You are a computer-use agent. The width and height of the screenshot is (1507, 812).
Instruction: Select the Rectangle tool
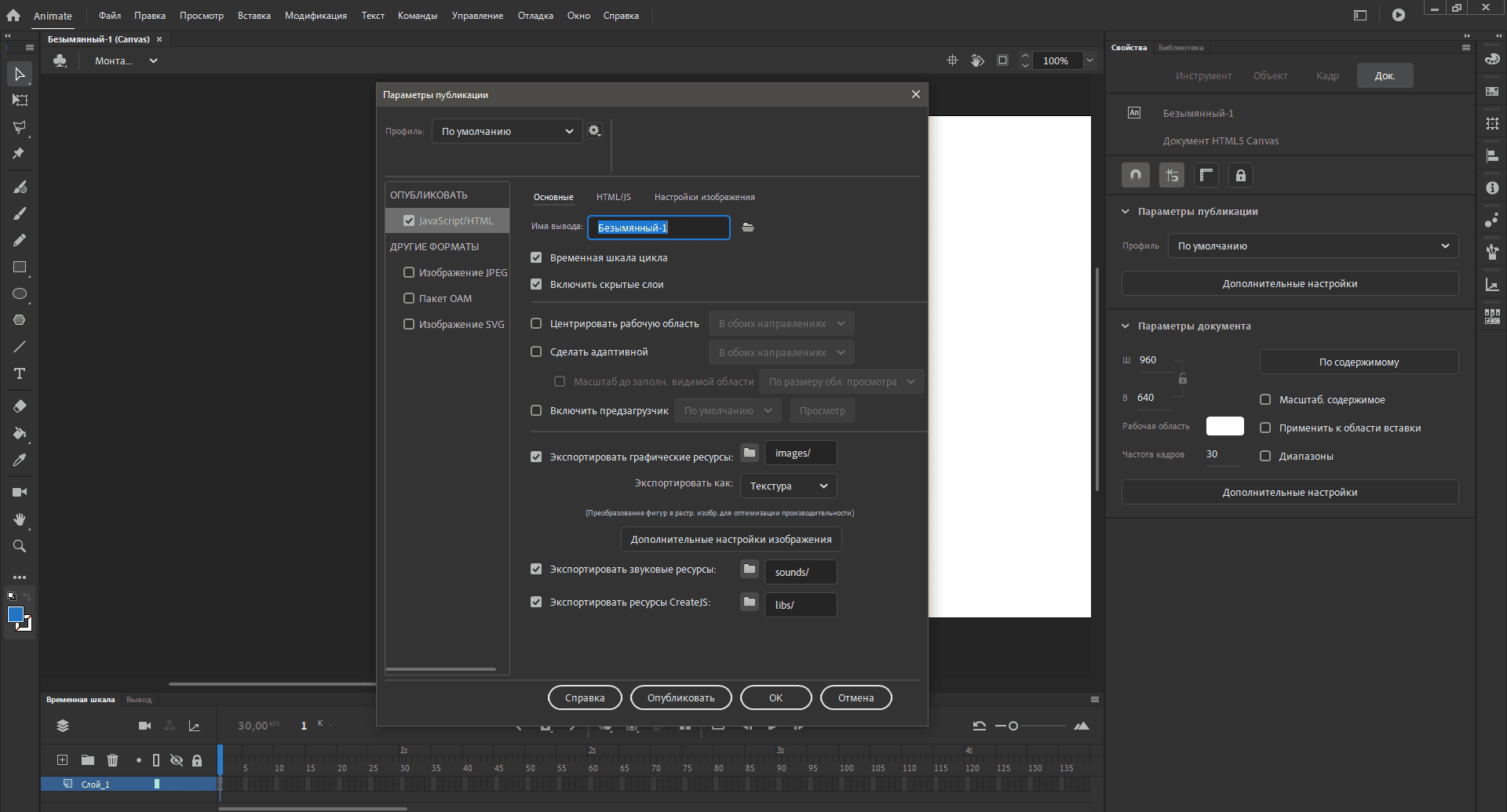[20, 267]
